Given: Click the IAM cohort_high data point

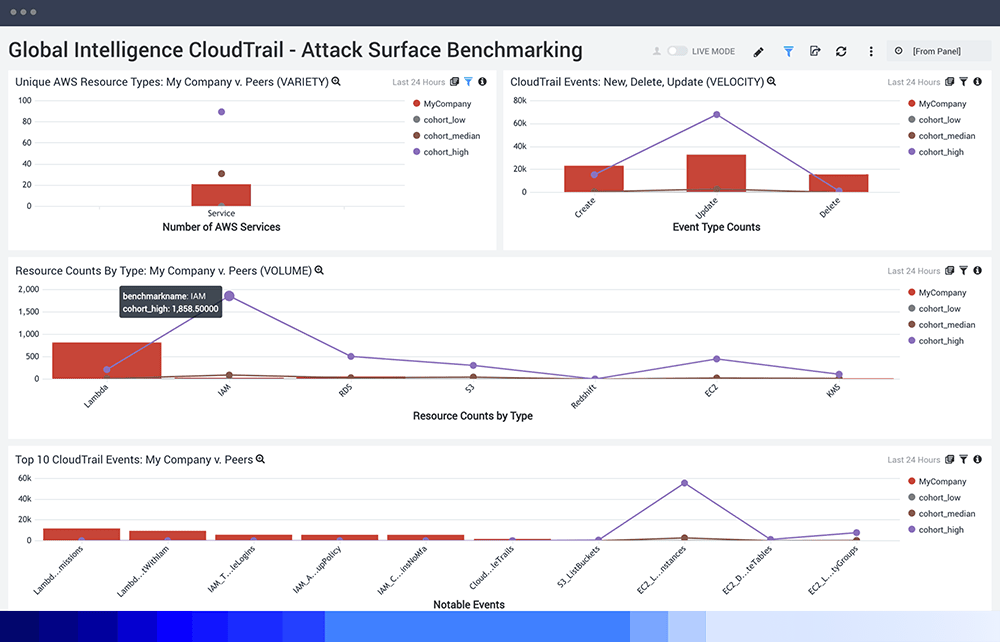Looking at the screenshot, I should pos(229,296).
